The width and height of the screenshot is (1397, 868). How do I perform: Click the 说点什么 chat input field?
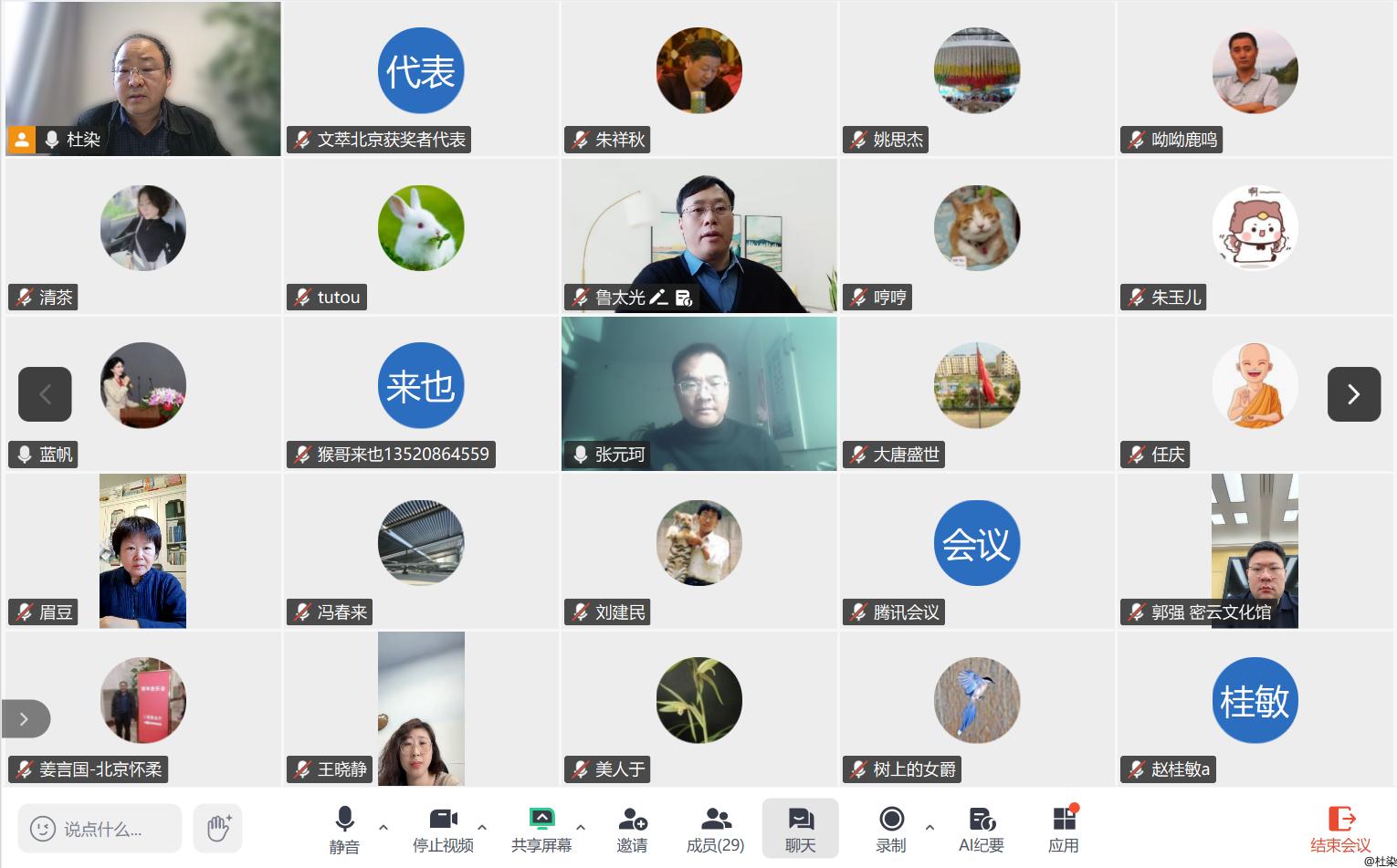[100, 829]
